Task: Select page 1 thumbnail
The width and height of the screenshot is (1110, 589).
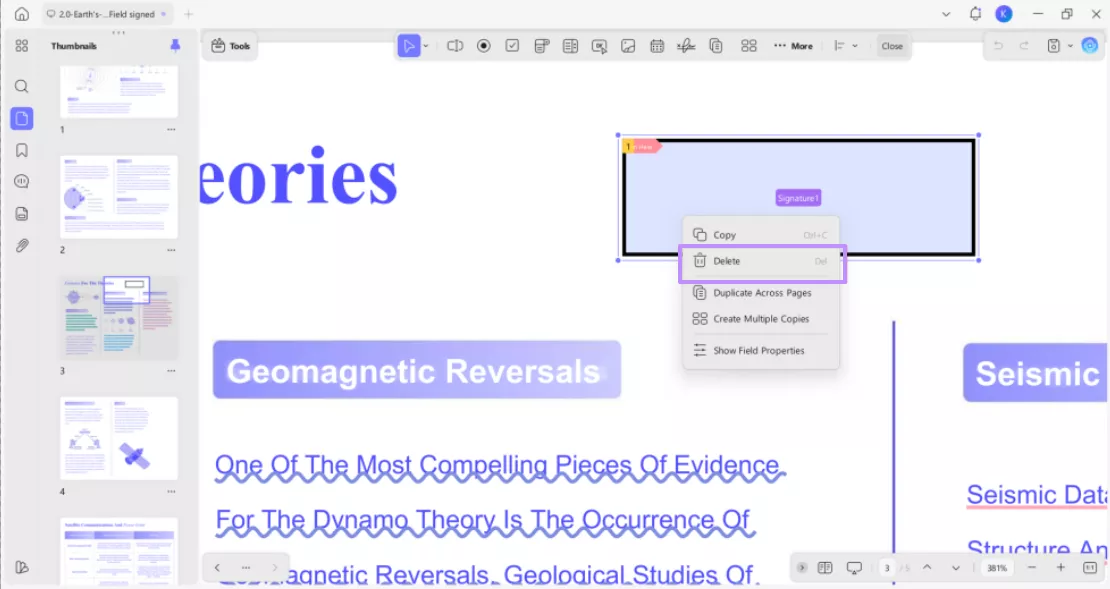Action: pos(119,92)
